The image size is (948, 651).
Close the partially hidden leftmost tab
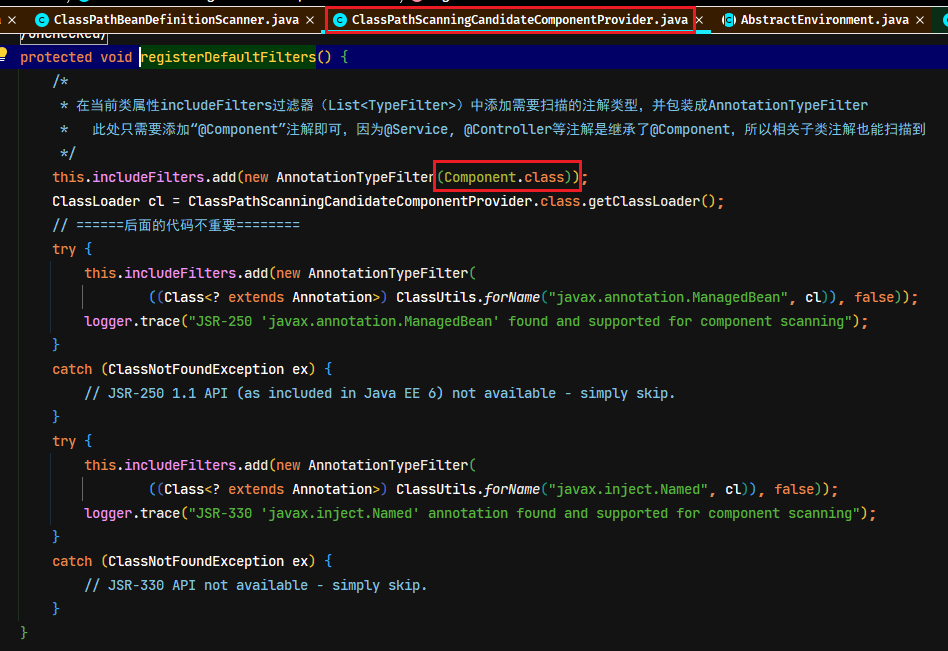12,20
